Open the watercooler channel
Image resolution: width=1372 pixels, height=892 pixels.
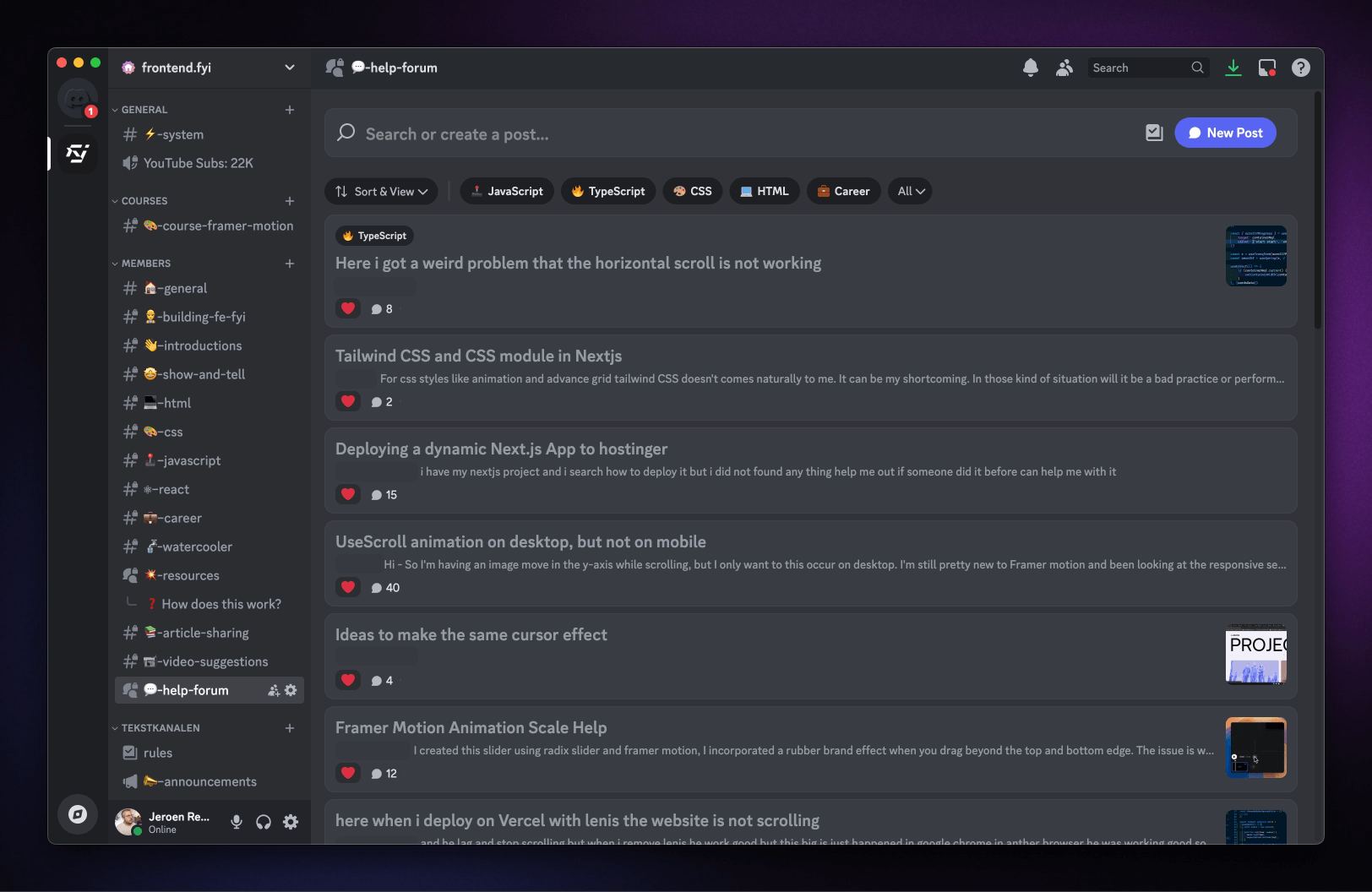pyautogui.click(x=210, y=547)
